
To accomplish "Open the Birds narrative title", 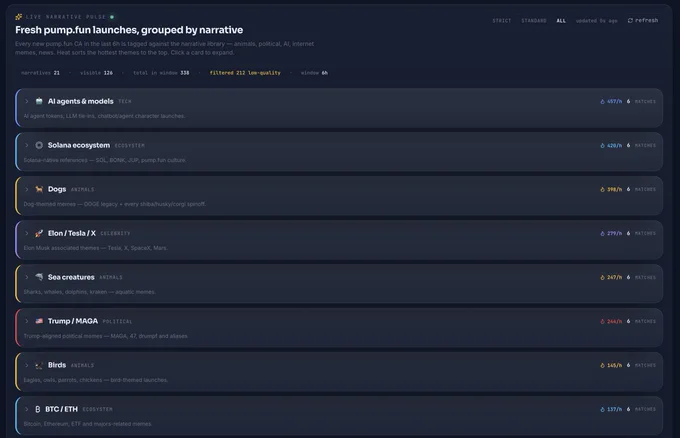I will (57, 365).
